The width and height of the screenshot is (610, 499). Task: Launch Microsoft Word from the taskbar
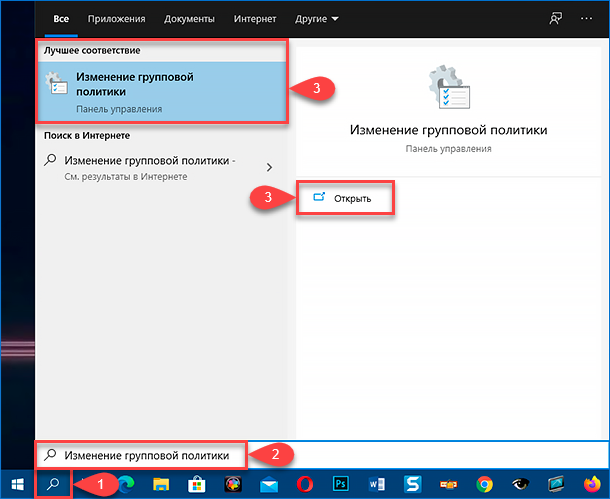377,484
